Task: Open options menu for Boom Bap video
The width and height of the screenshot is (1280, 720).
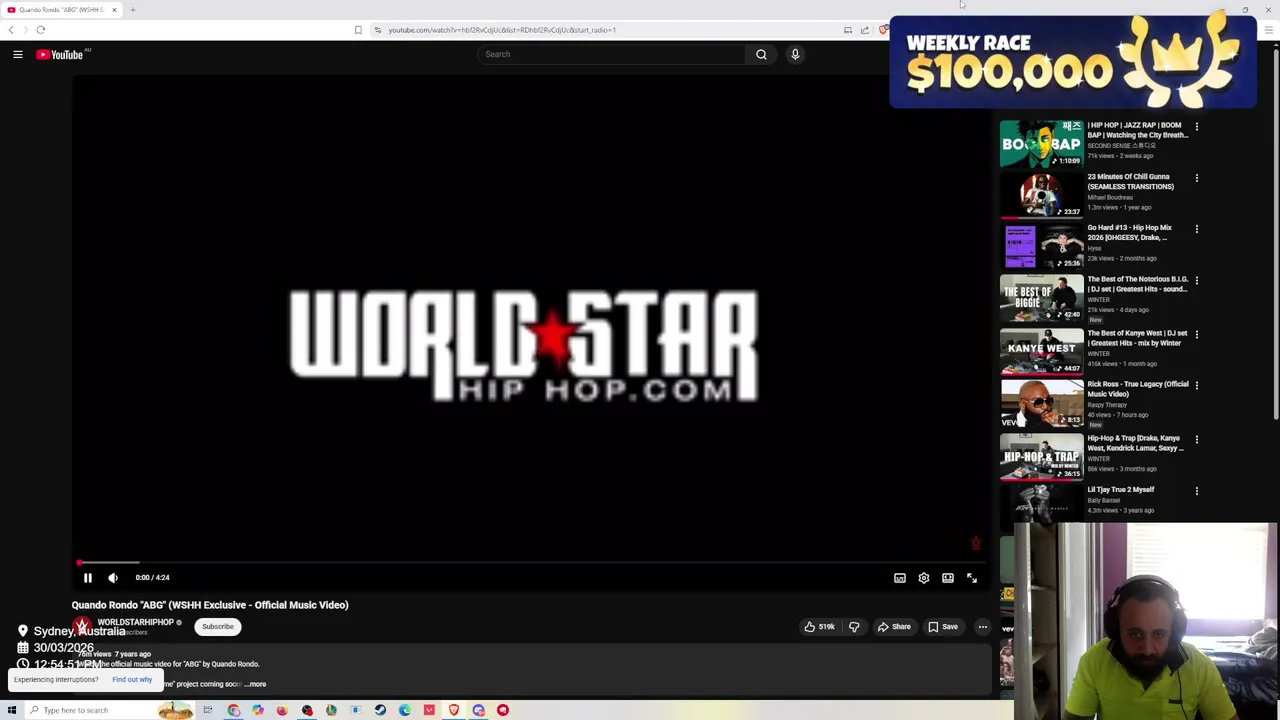Action: (x=1196, y=127)
